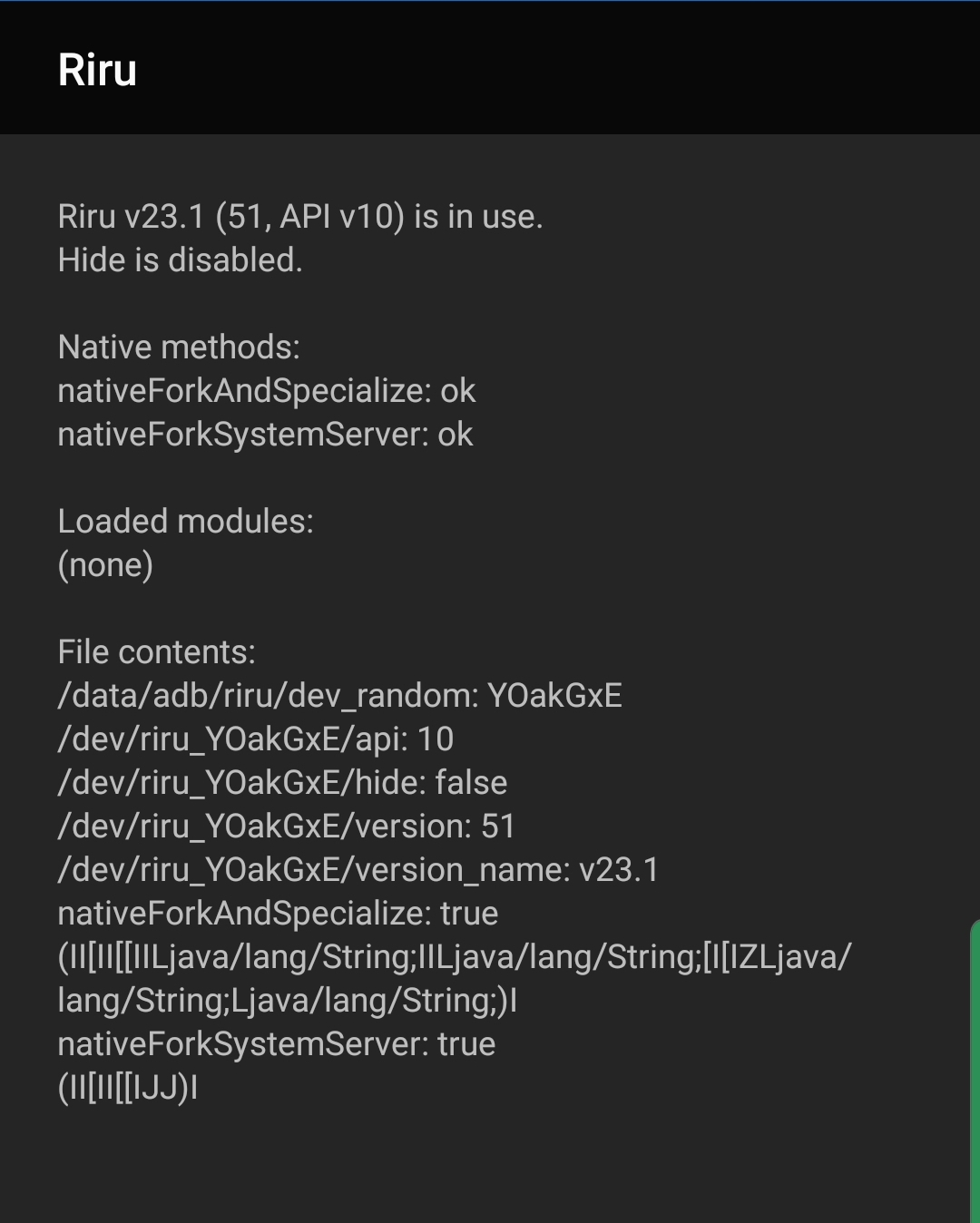This screenshot has height=1223, width=980.
Task: Tap the '/dev/riru_YOakGxE/hide: false' entry
Action: tap(282, 782)
